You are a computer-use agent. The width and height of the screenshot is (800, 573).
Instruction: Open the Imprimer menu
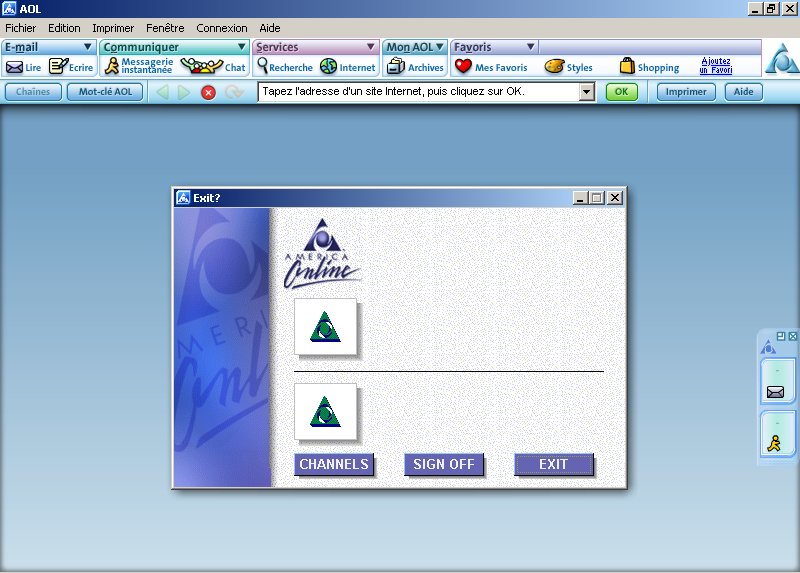tap(113, 28)
